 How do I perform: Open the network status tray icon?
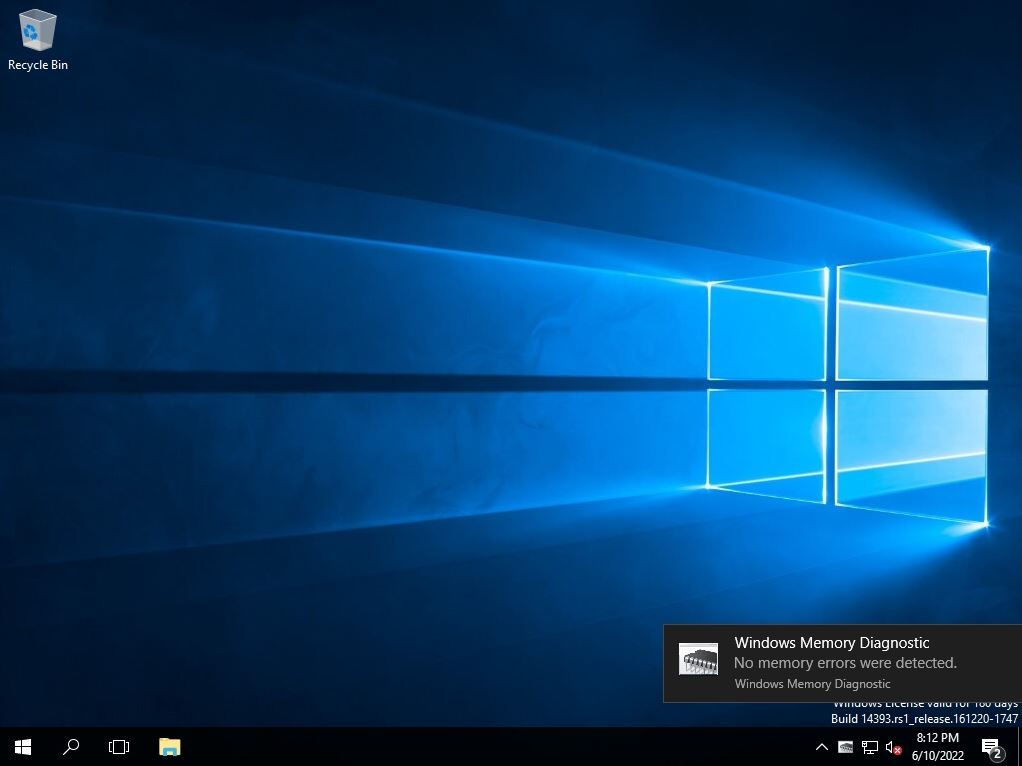[x=869, y=747]
